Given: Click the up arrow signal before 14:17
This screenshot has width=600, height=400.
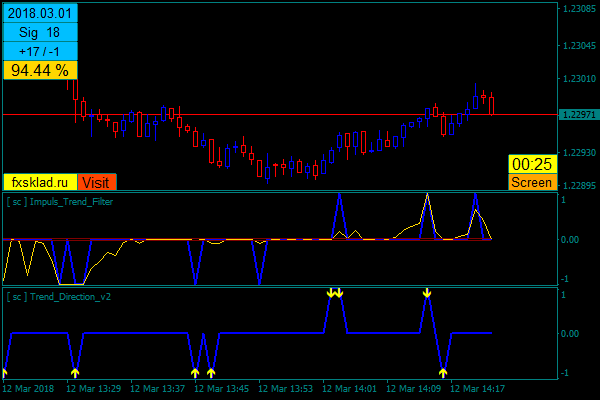Looking at the screenshot, I should click(443, 372).
